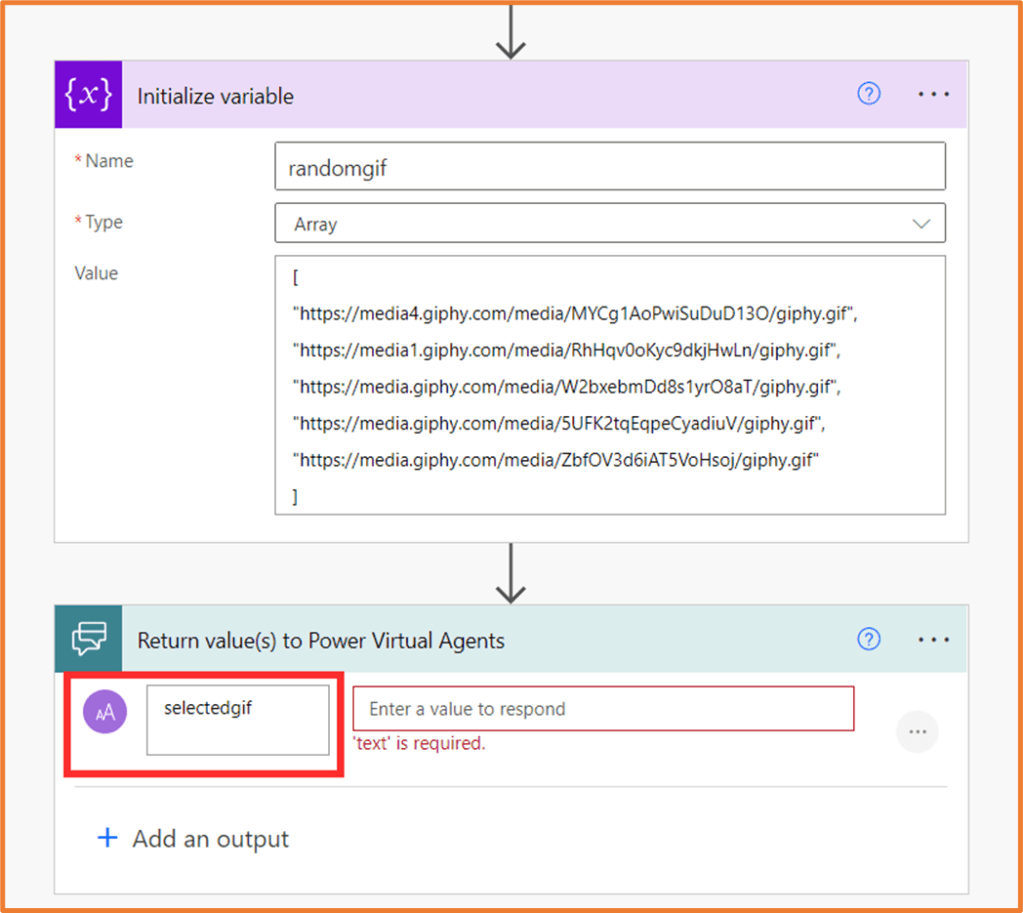Image resolution: width=1023 pixels, height=913 pixels.
Task: Open the Type dropdown showing Array
Action: (609, 224)
